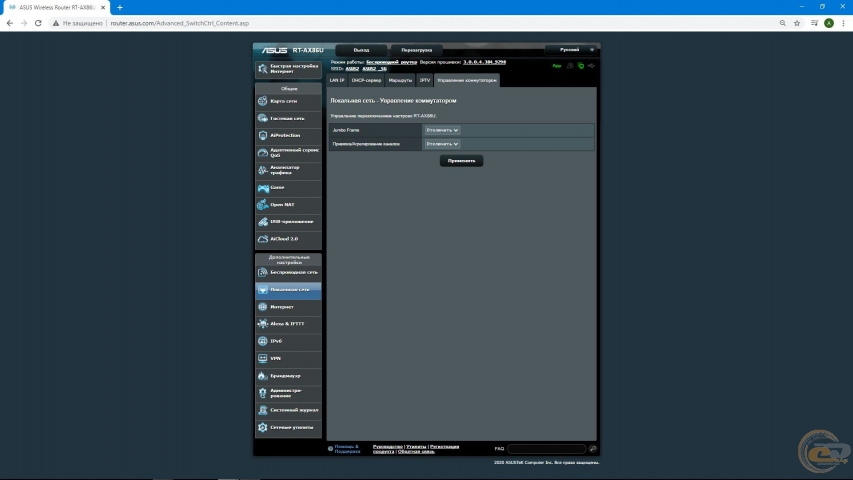
Task: Open the Firewall (Брандмауэр) settings
Action: [288, 376]
